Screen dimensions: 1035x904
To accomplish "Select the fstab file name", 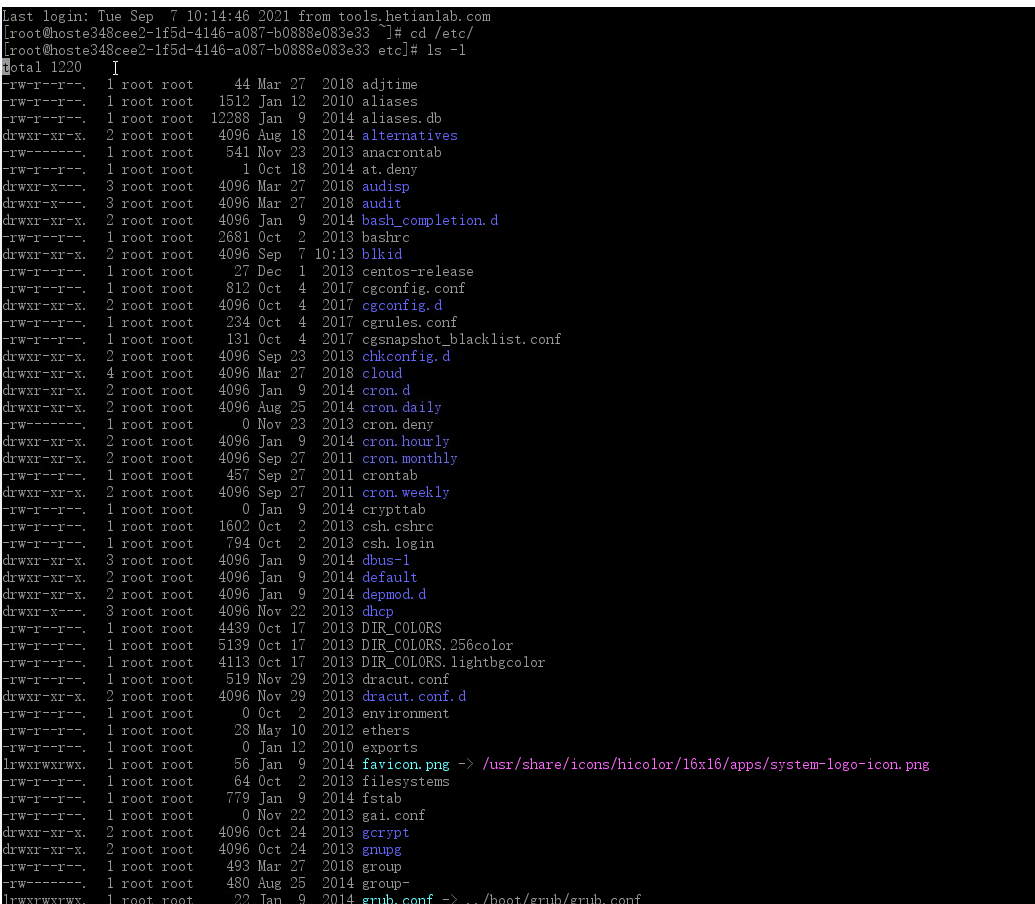I will pos(381,798).
